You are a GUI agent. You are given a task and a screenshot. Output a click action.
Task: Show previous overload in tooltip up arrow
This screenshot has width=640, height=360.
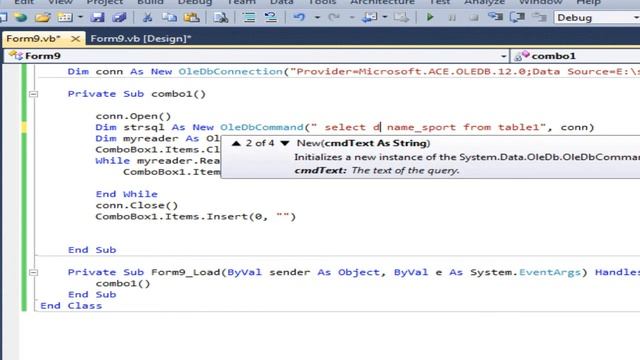tap(236, 143)
